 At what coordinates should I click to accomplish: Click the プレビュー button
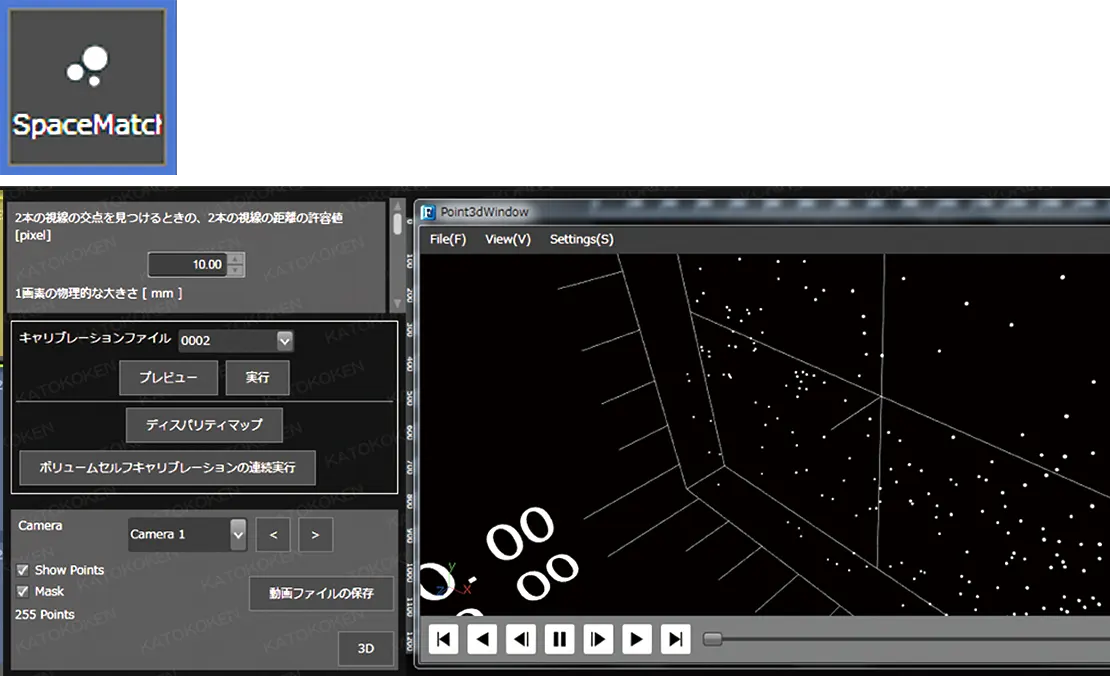click(168, 377)
